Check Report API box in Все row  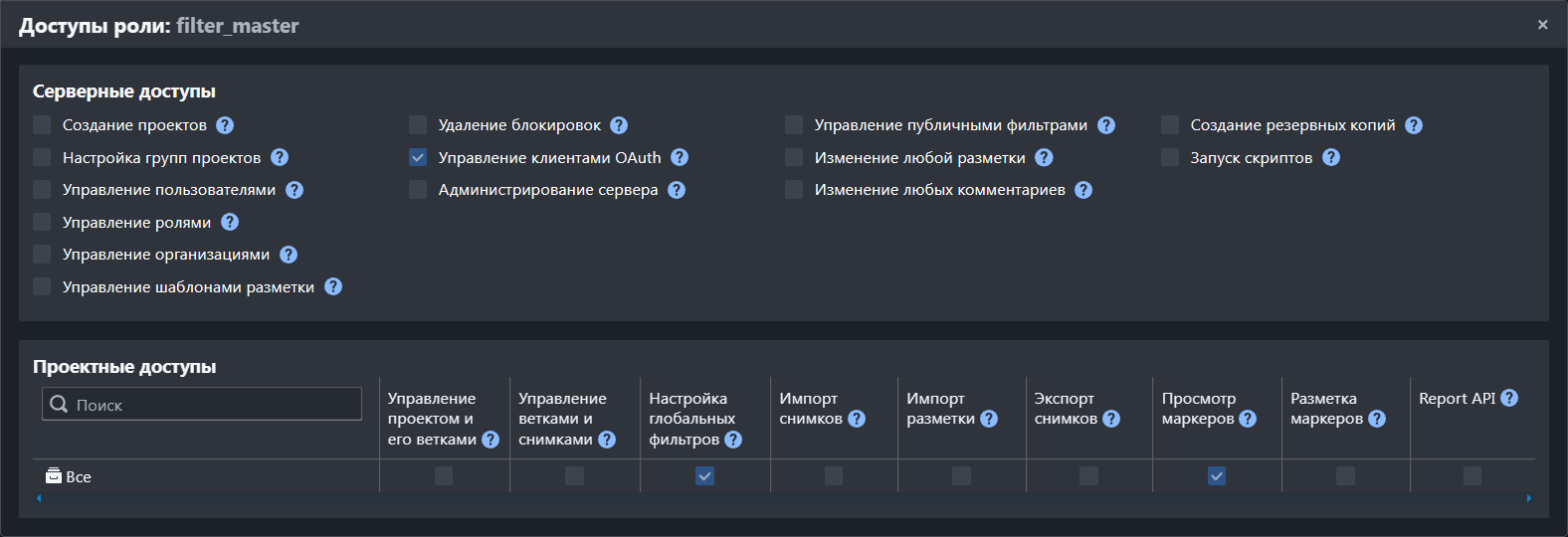(1472, 476)
